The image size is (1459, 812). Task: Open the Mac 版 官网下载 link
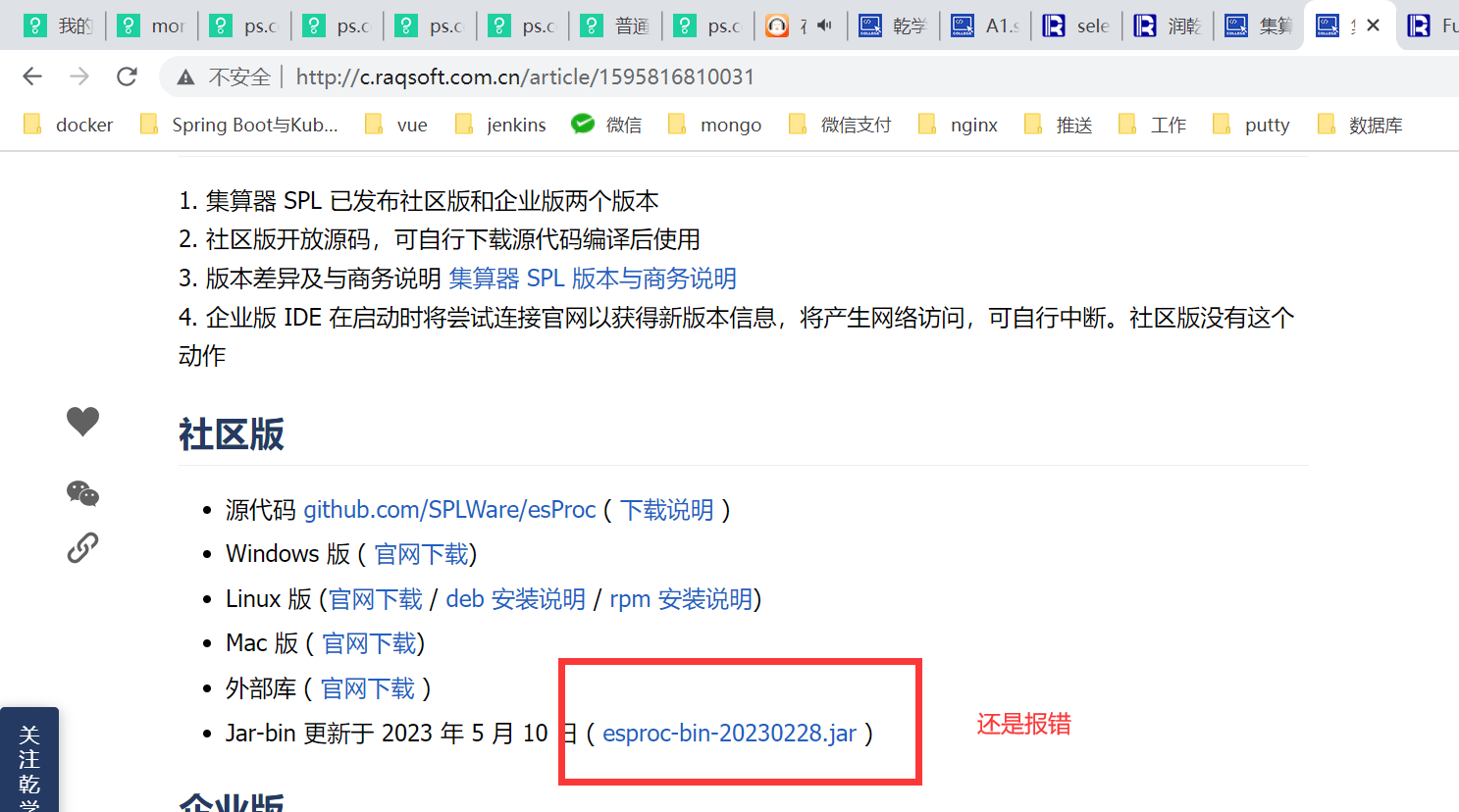tap(369, 643)
